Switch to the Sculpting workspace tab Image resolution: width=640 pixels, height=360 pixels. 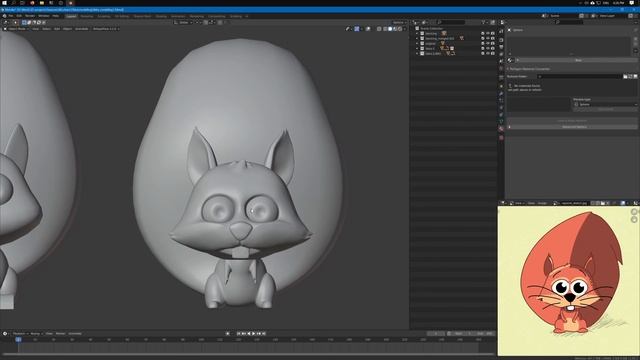104,16
